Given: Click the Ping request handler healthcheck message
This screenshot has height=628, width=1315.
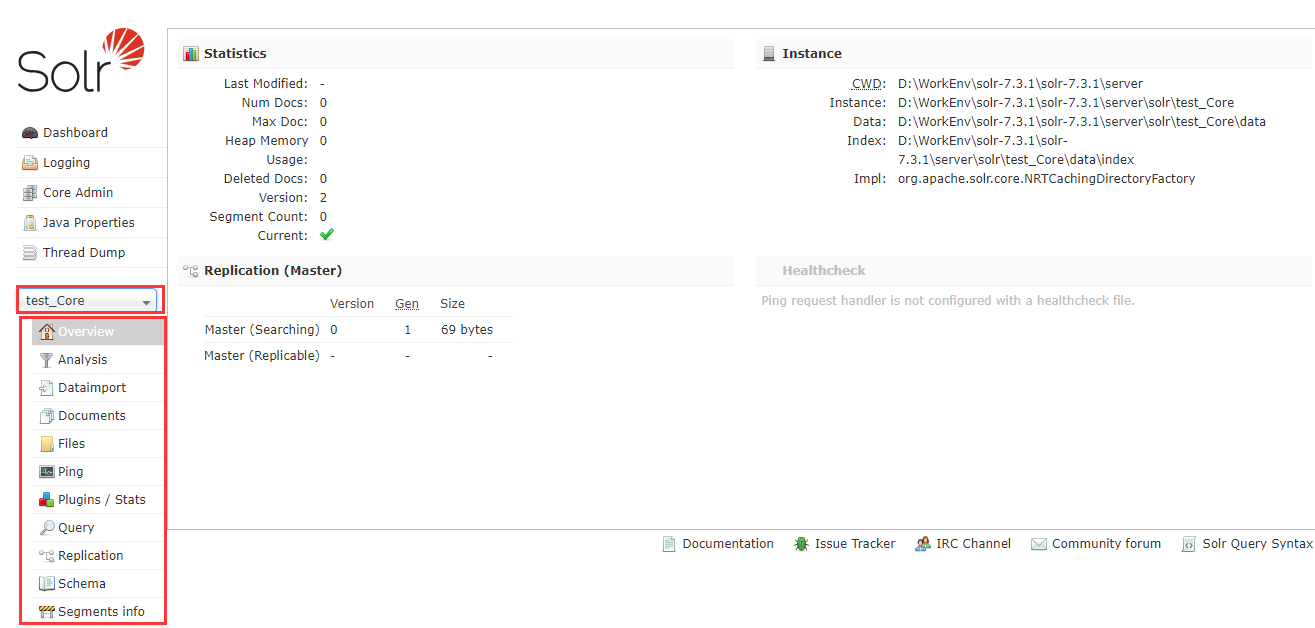Looking at the screenshot, I should [948, 301].
